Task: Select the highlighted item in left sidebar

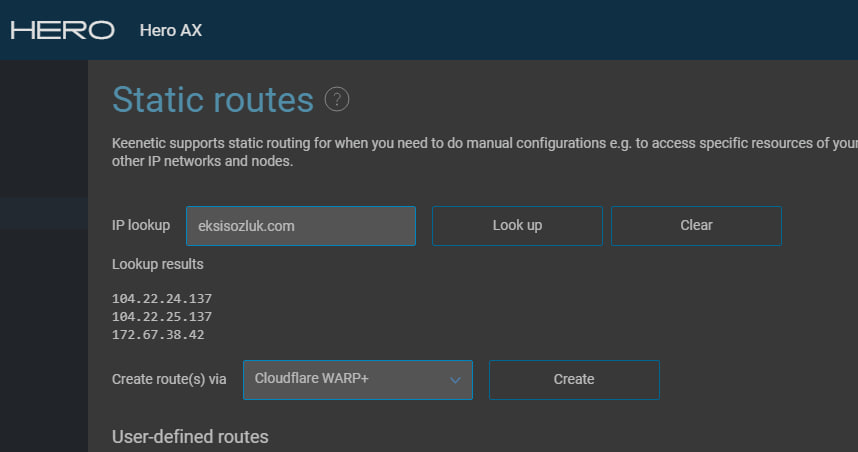Action: coord(44,213)
